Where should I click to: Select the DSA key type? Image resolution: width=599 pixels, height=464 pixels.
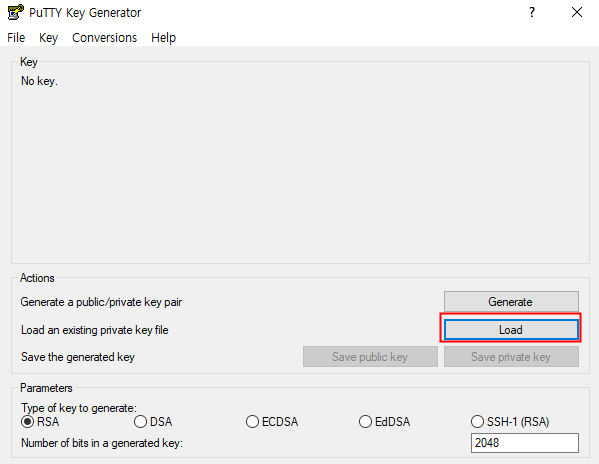(153, 422)
